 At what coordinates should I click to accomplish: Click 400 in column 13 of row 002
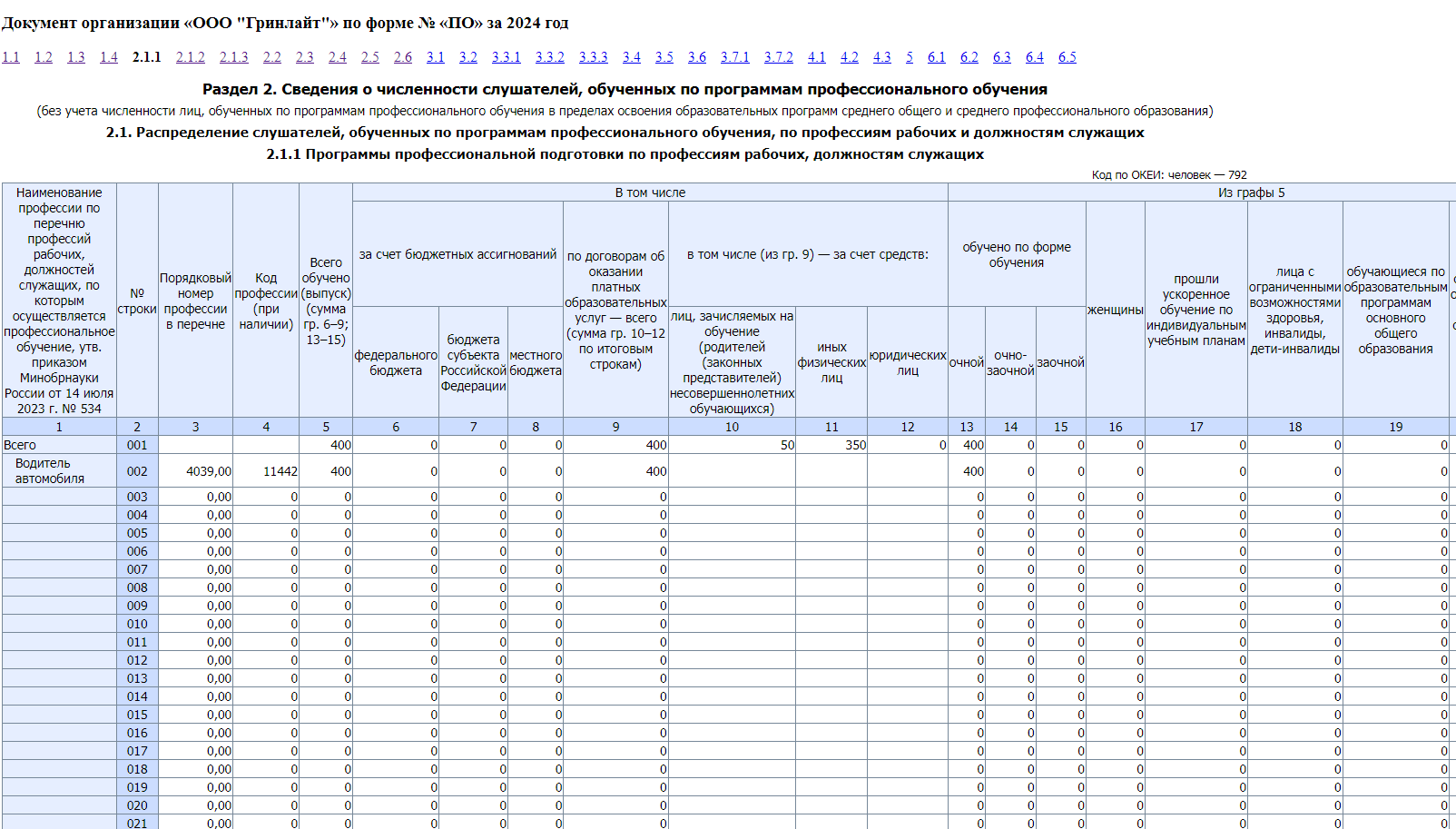click(x=967, y=470)
